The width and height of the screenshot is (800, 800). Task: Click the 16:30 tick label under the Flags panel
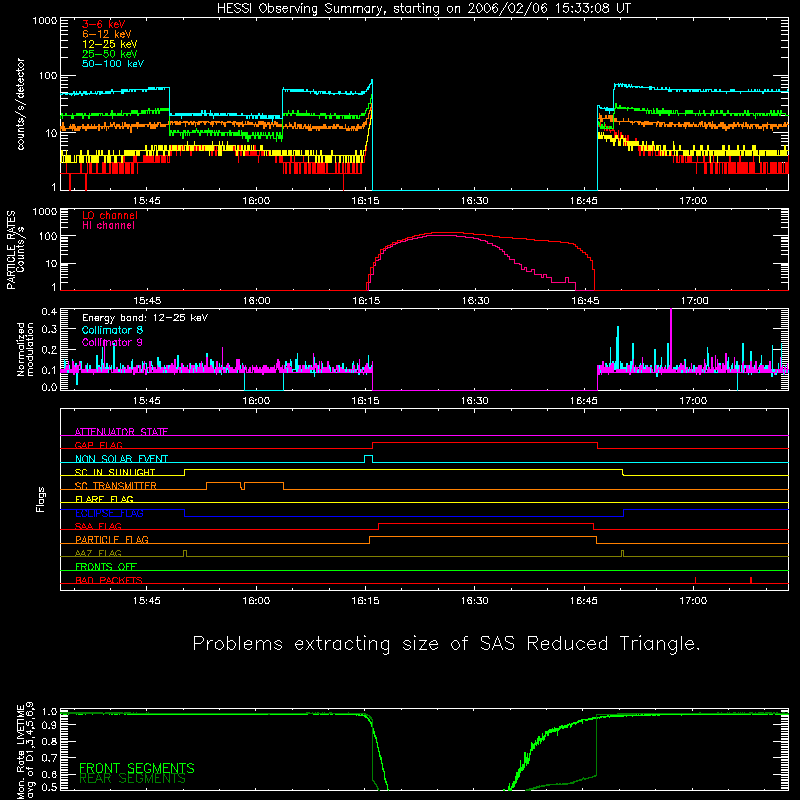point(474,601)
